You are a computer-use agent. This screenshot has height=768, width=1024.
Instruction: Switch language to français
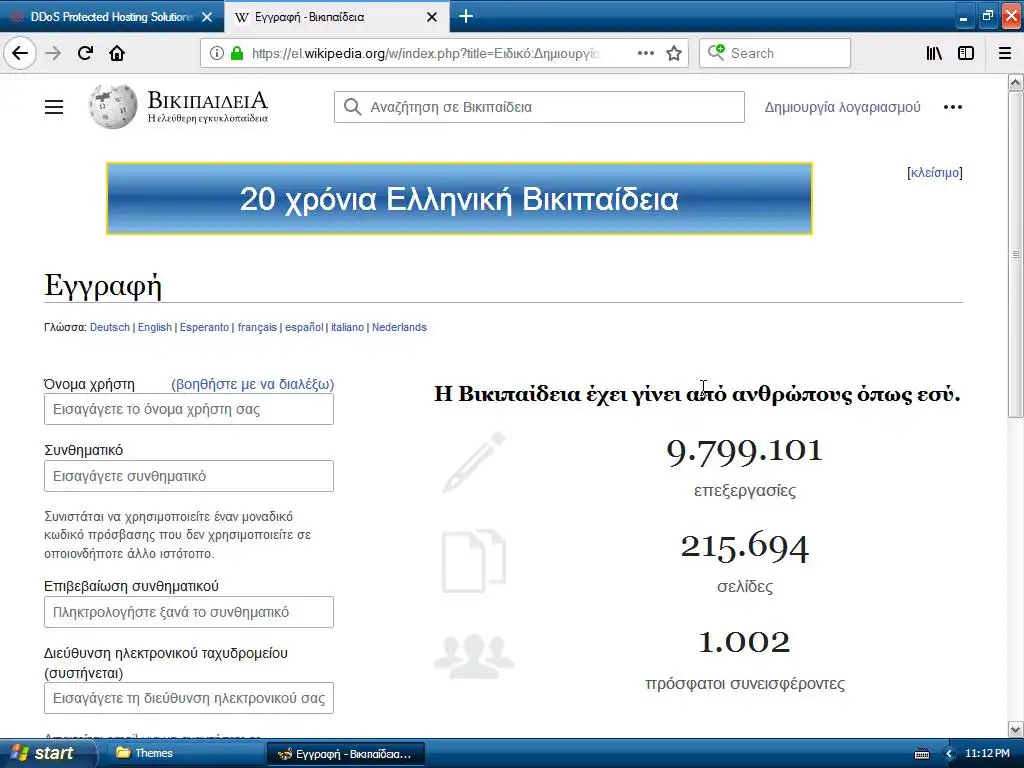tap(257, 327)
